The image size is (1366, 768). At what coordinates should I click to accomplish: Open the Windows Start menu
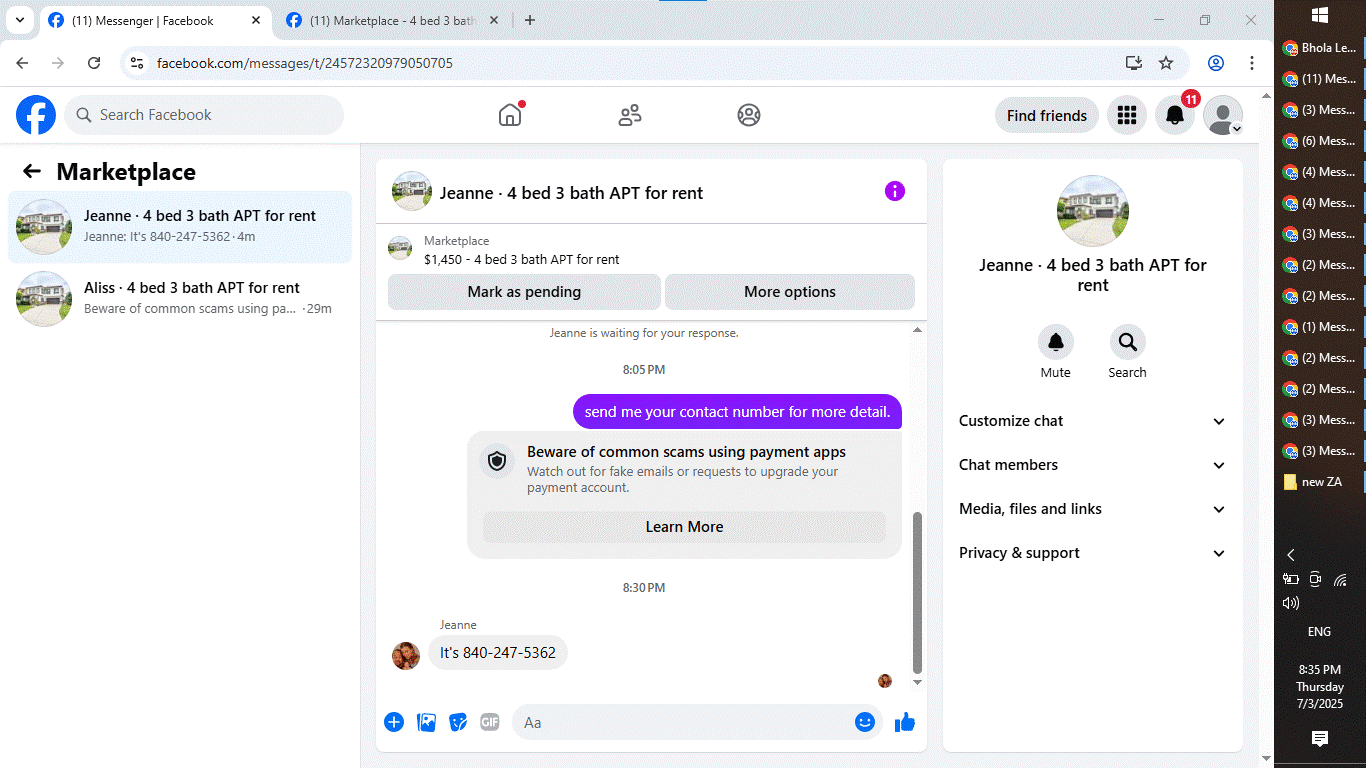[1319, 15]
